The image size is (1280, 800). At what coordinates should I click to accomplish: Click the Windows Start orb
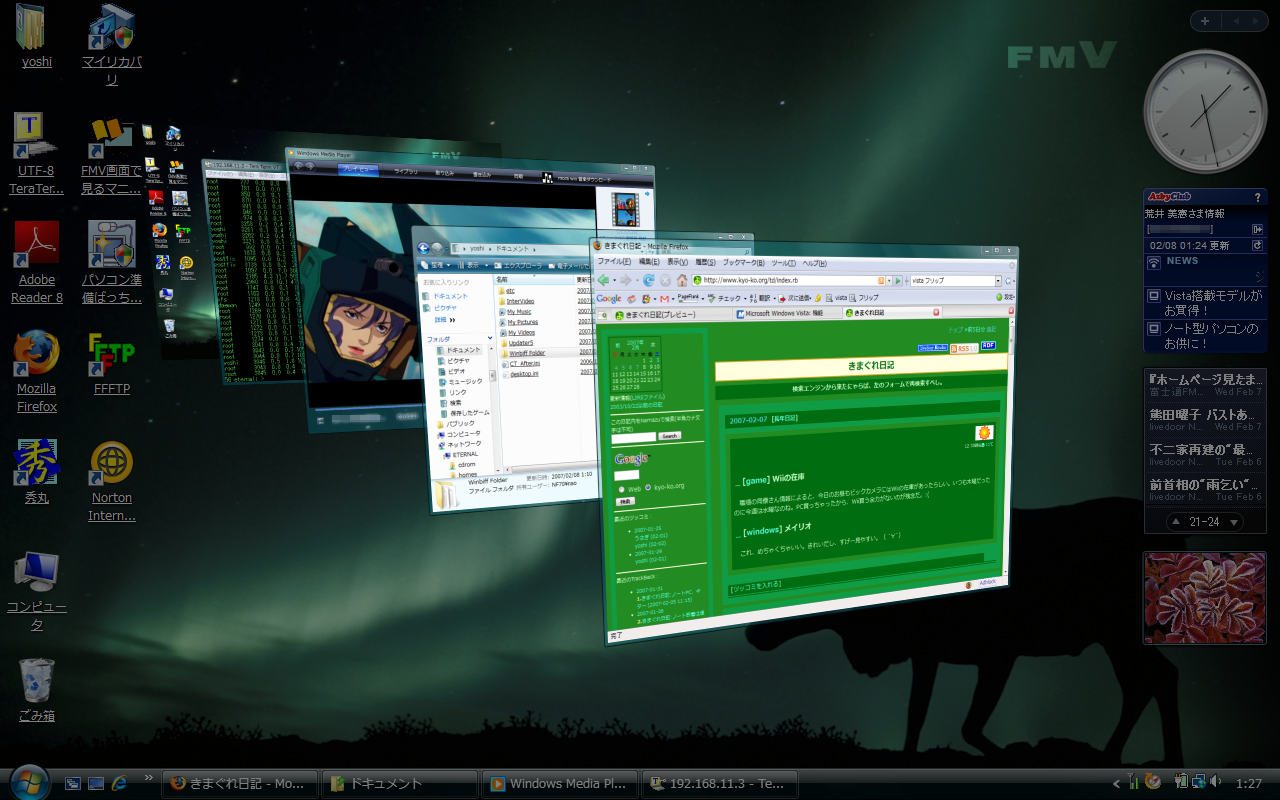[x=28, y=782]
